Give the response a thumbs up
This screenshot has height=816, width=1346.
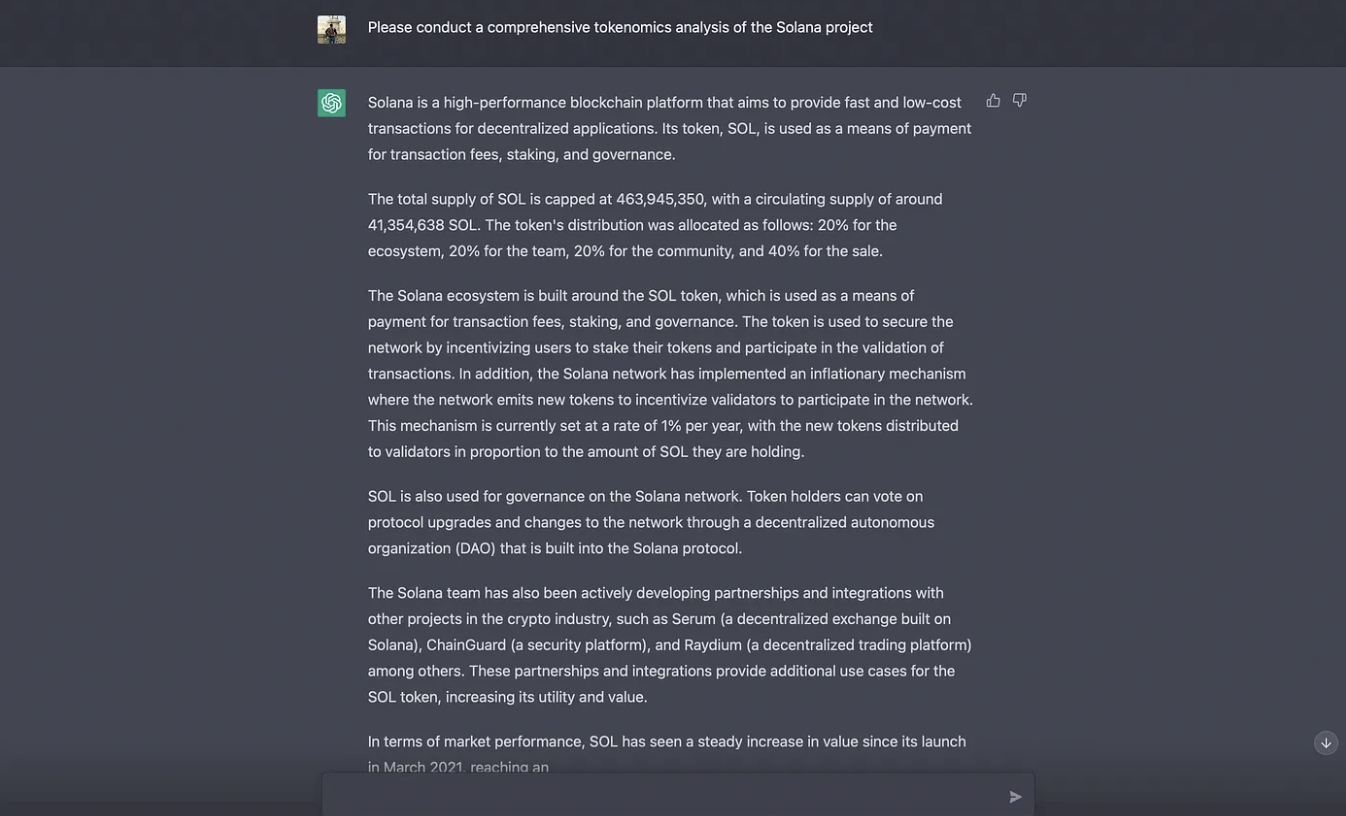click(993, 100)
